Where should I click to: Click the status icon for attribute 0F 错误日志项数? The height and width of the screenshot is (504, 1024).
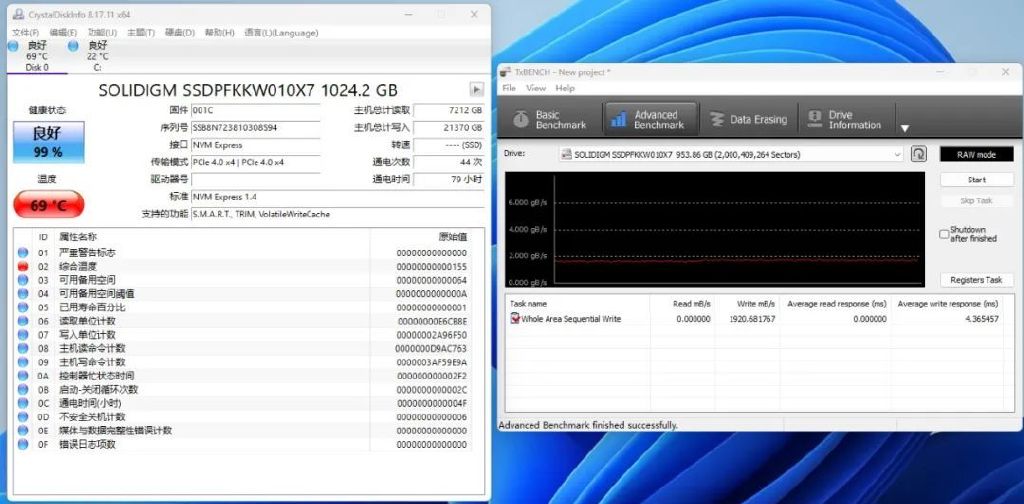[23, 445]
